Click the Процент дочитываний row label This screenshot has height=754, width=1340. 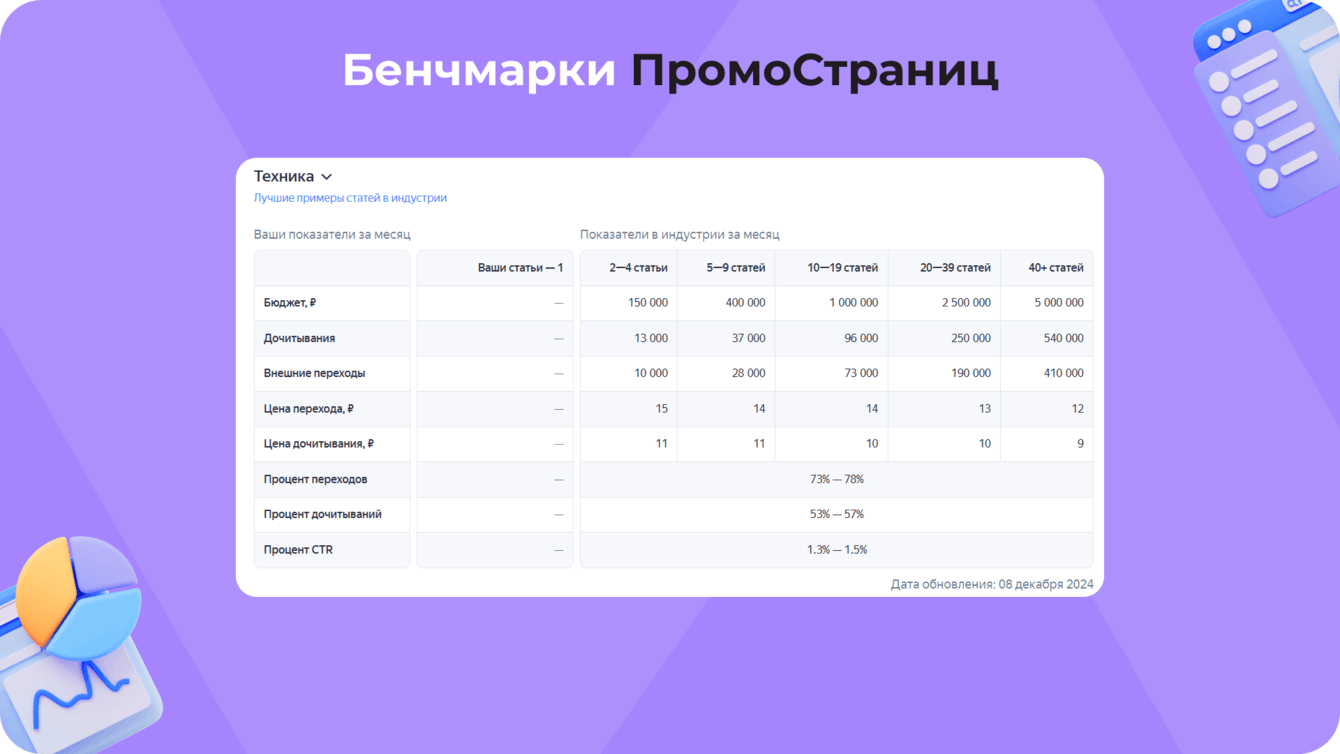tap(322, 514)
